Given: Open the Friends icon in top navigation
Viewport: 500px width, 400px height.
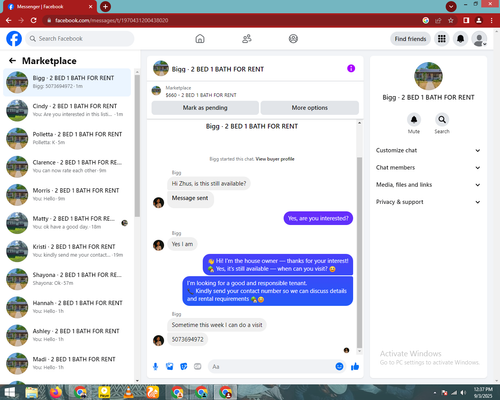Looking at the screenshot, I should (x=247, y=39).
